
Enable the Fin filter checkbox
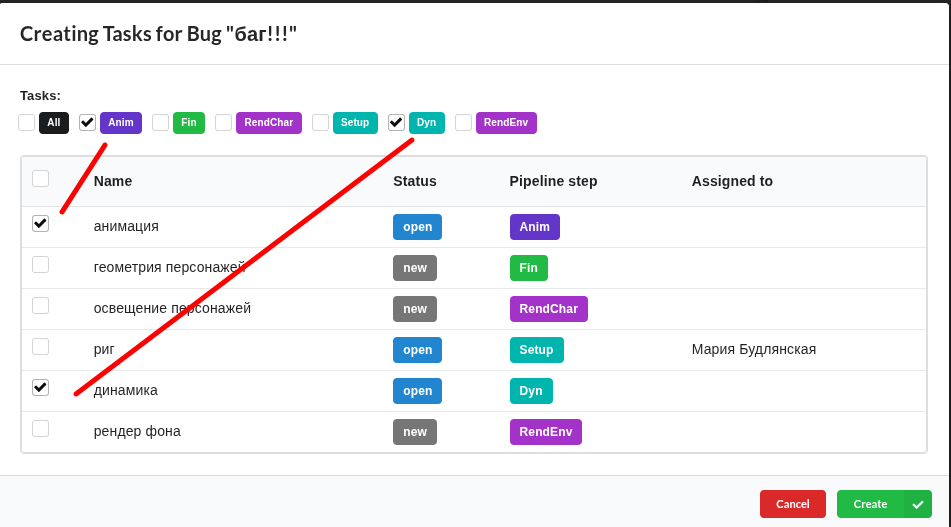(x=161, y=122)
